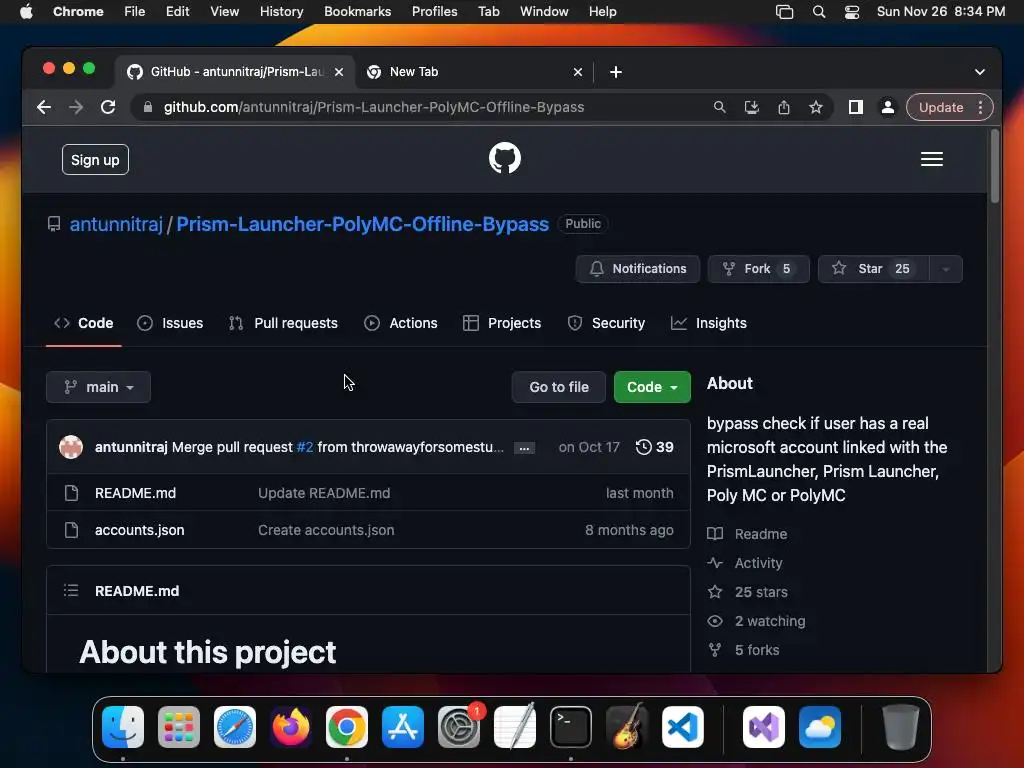Open the App Store from the Dock

pyautogui.click(x=403, y=727)
